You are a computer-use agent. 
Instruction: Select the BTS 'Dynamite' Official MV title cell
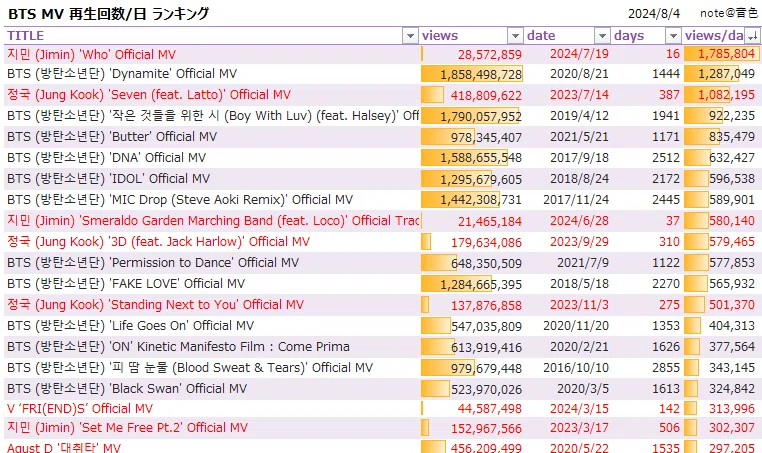(x=122, y=74)
